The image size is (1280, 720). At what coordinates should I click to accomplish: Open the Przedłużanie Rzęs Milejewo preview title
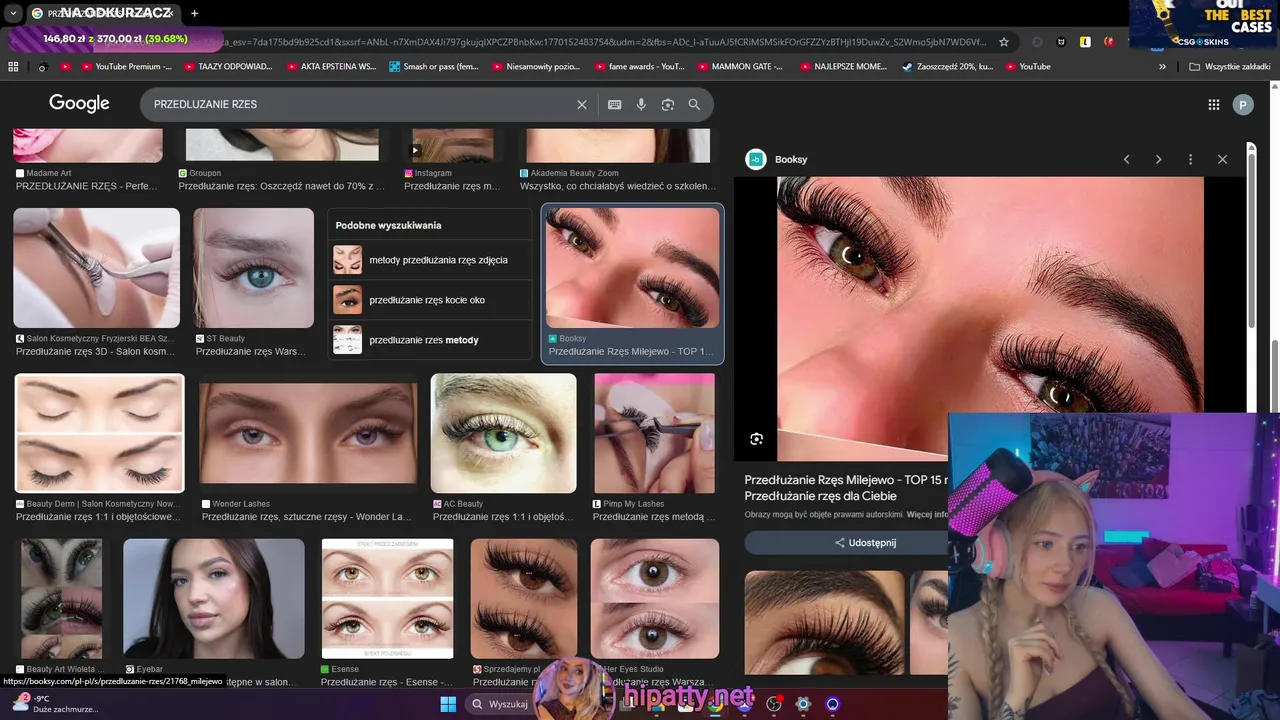click(x=846, y=488)
